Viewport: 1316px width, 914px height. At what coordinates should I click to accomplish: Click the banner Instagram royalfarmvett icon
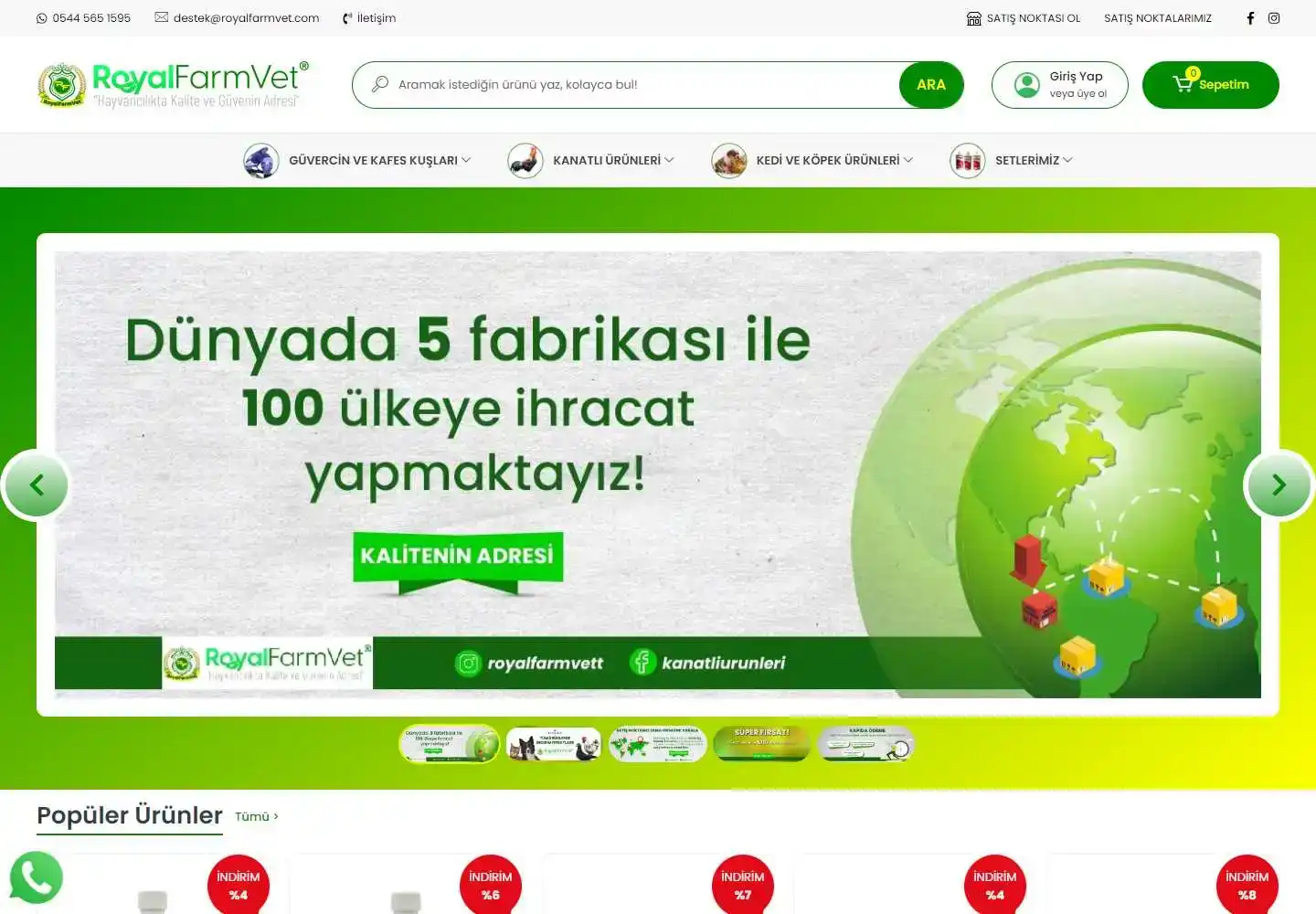pyautogui.click(x=468, y=664)
